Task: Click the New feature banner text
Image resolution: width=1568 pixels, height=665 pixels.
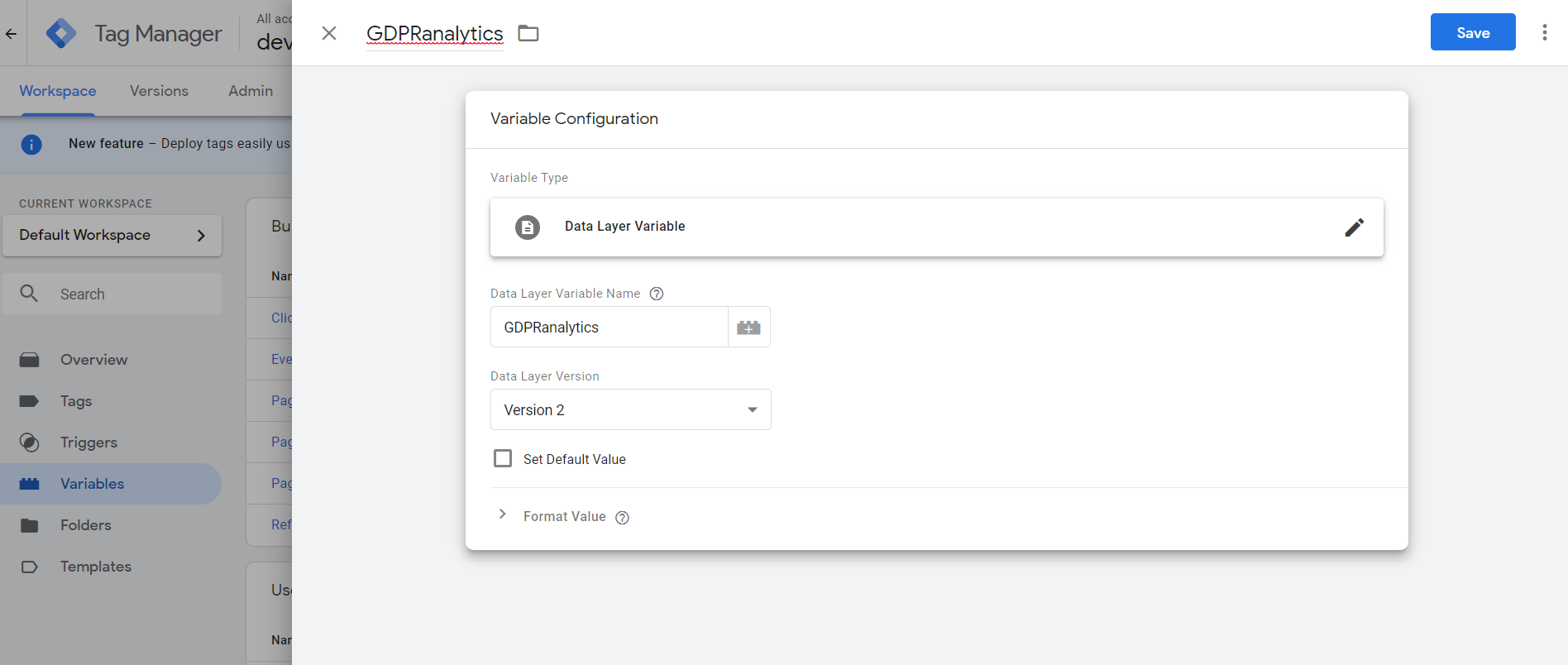Action: pyautogui.click(x=179, y=144)
